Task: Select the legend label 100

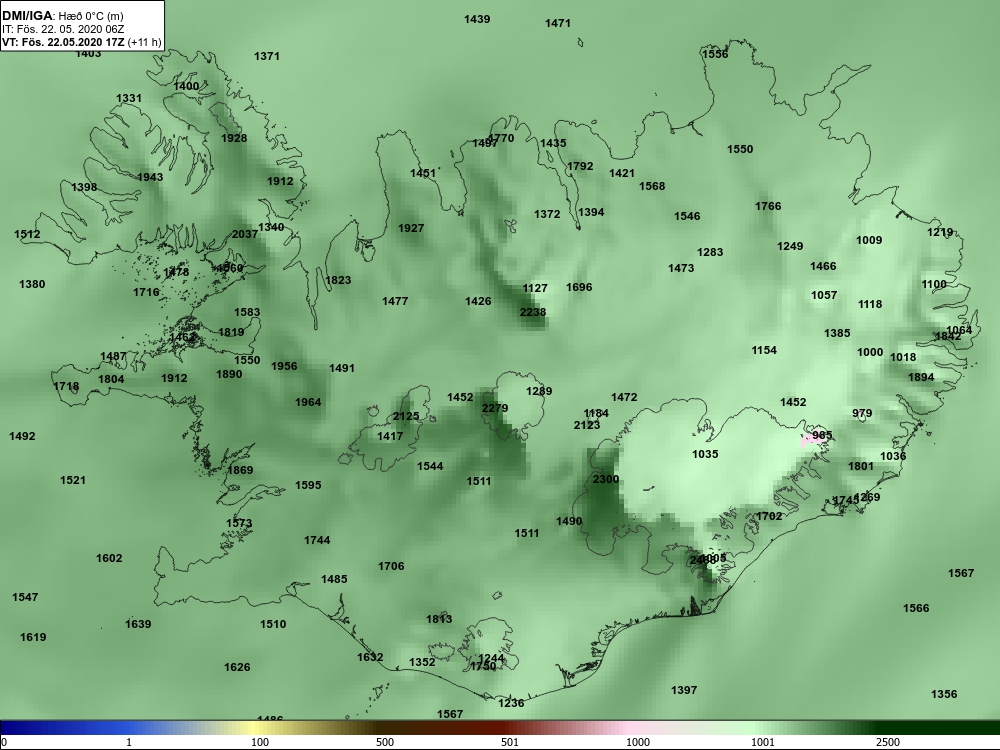Action: (x=260, y=742)
